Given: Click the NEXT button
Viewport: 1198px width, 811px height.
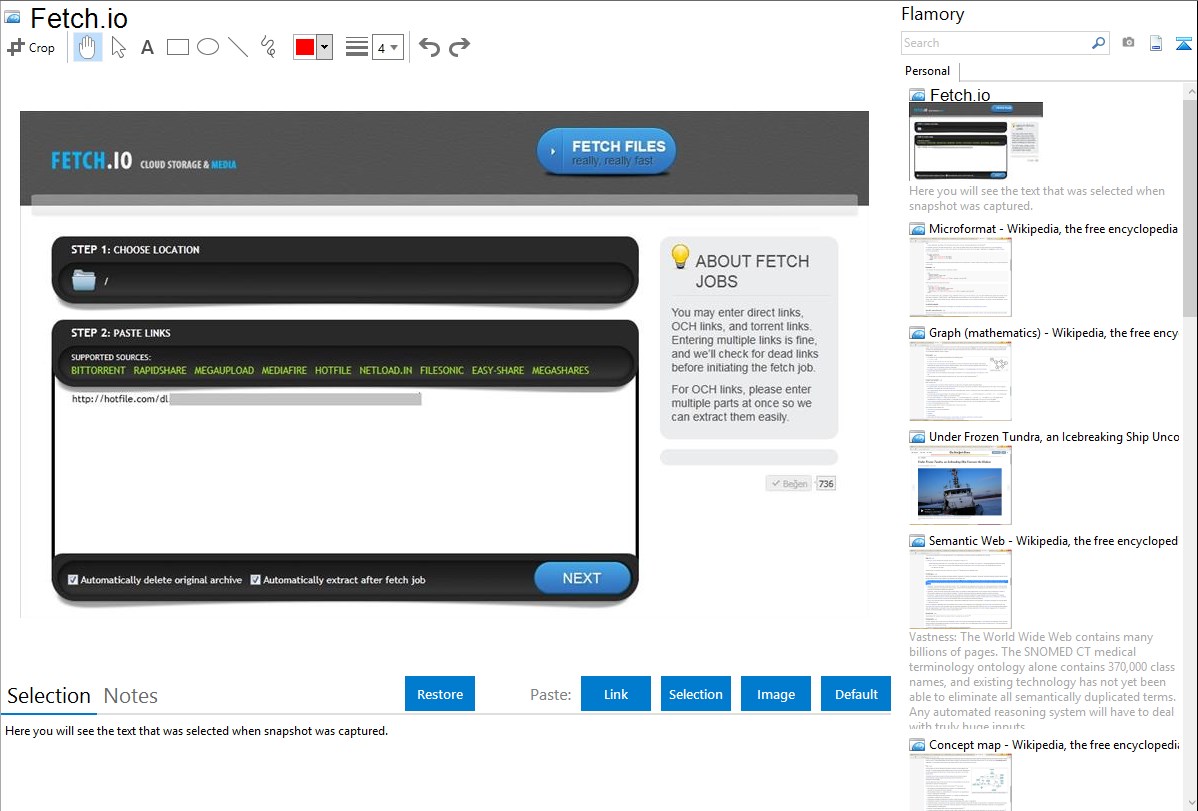Looking at the screenshot, I should (x=582, y=579).
